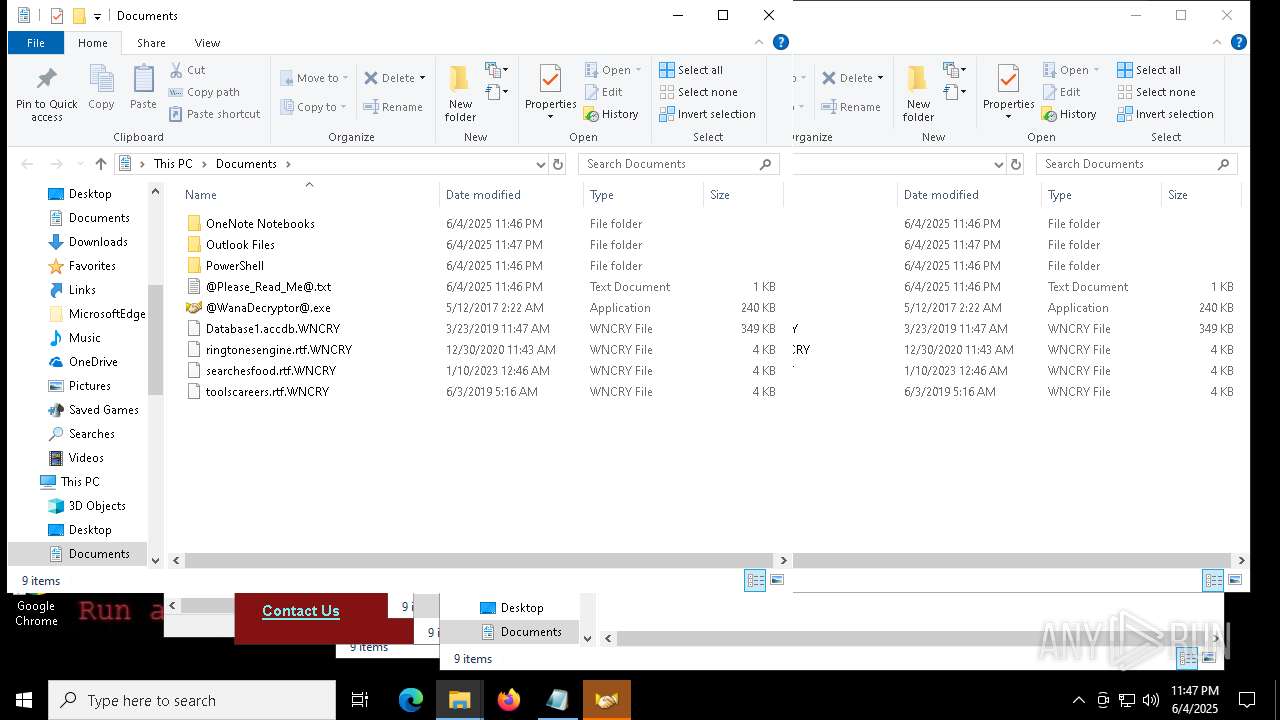Click History in back window ribbon

[x=1069, y=114]
